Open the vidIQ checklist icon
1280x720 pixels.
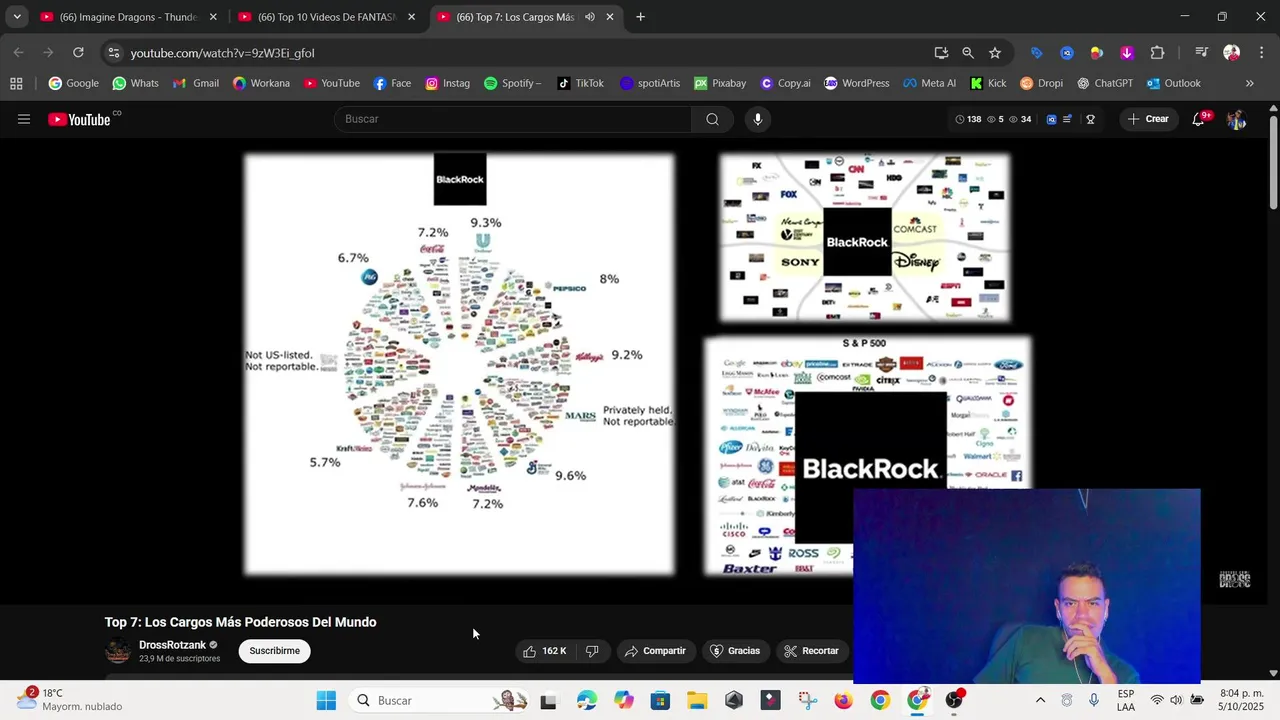(1068, 119)
